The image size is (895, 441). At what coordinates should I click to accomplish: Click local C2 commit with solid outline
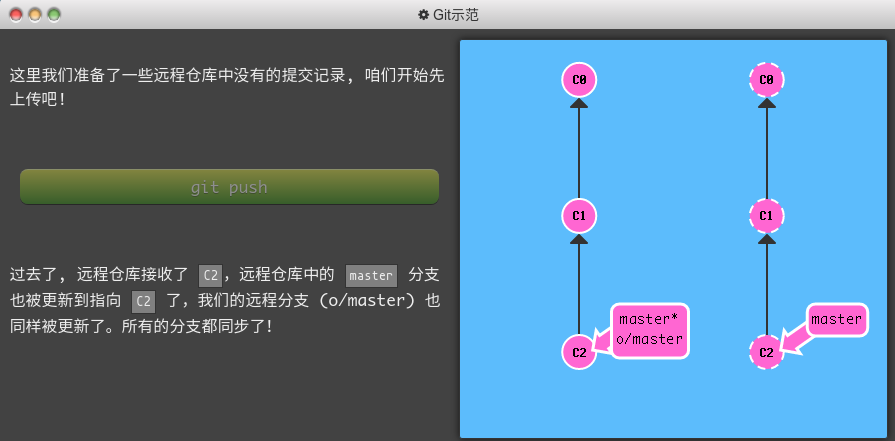tap(579, 352)
